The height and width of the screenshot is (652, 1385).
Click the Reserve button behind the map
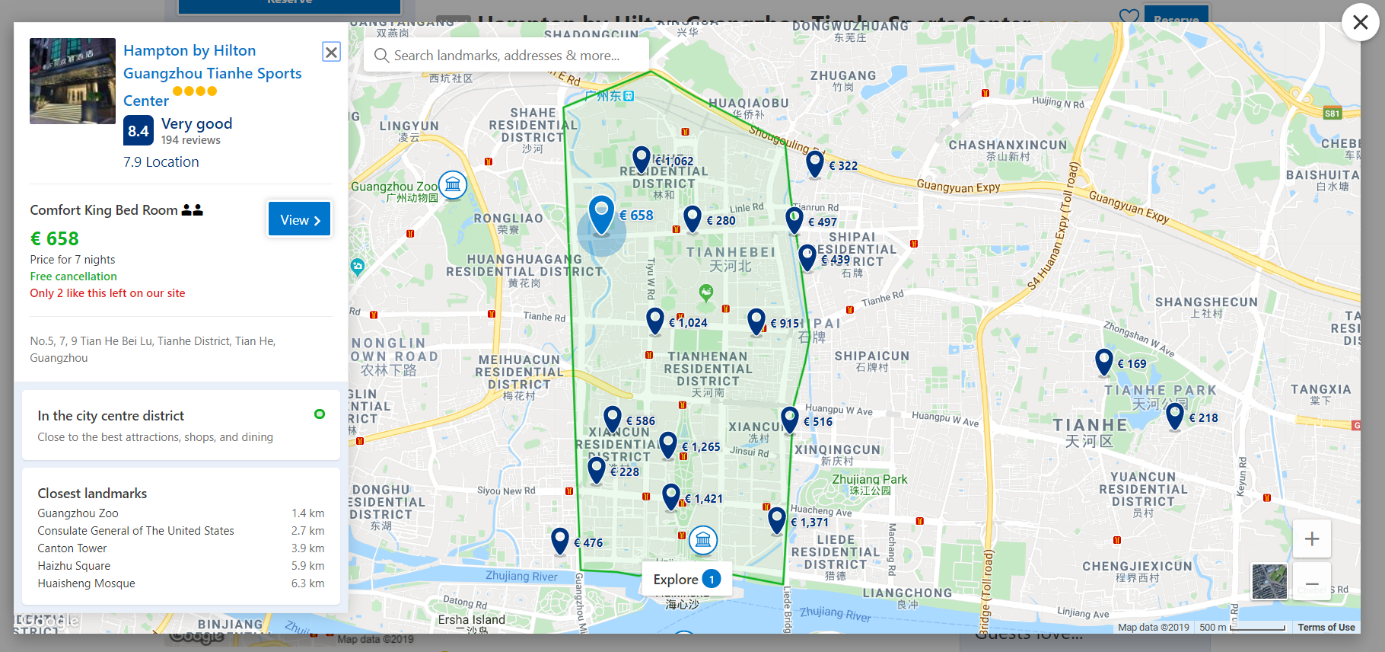1176,16
